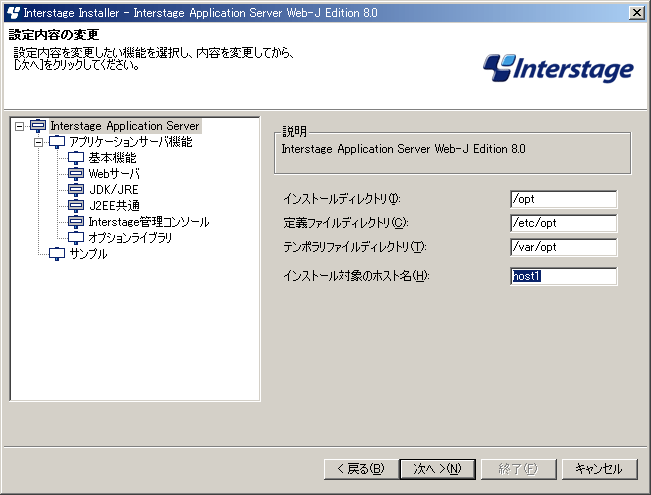Select the JDK/JRE tree label
This screenshot has height=495, width=651.
point(114,190)
